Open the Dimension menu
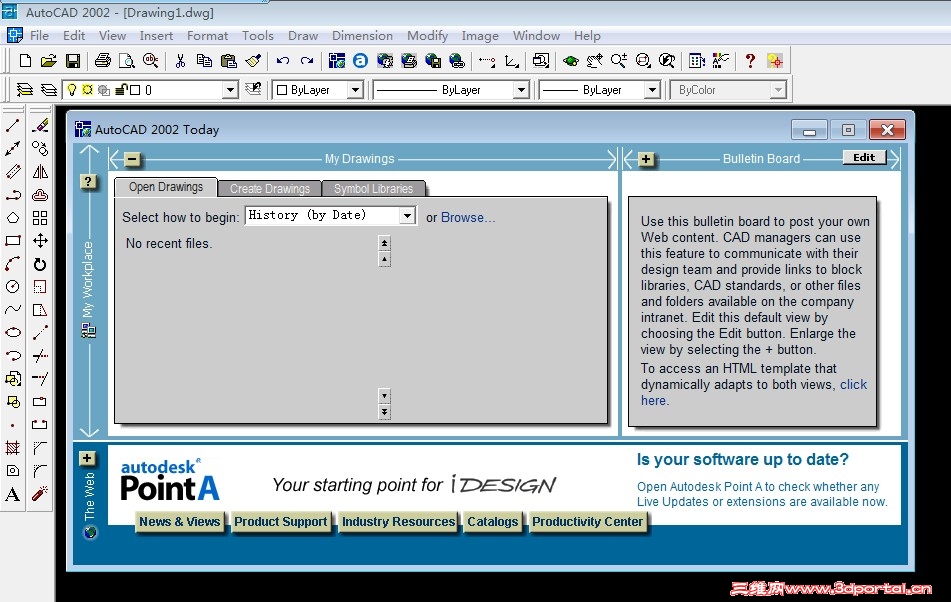This screenshot has height=602, width=951. coord(362,36)
